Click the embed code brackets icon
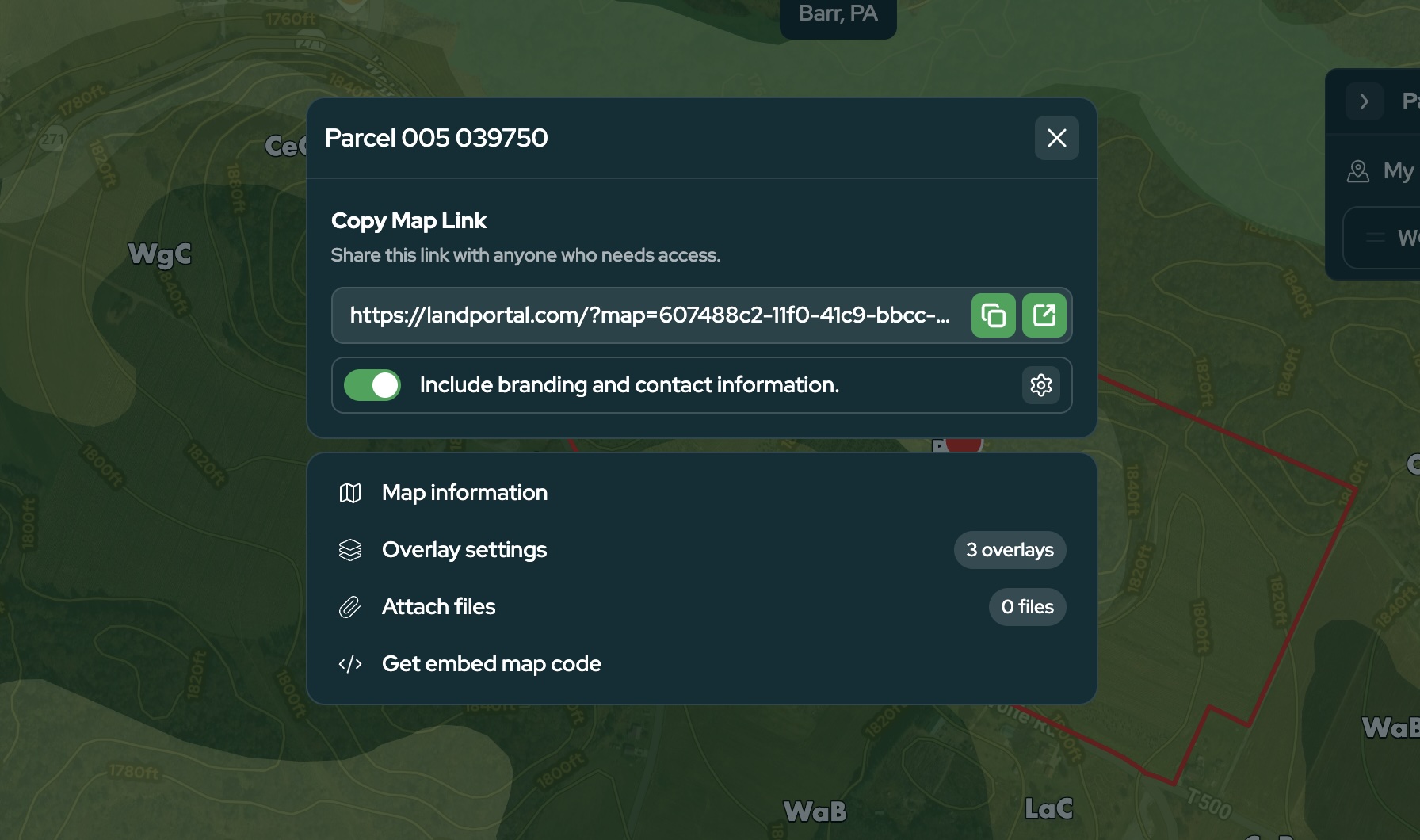This screenshot has height=840, width=1420. coord(350,664)
